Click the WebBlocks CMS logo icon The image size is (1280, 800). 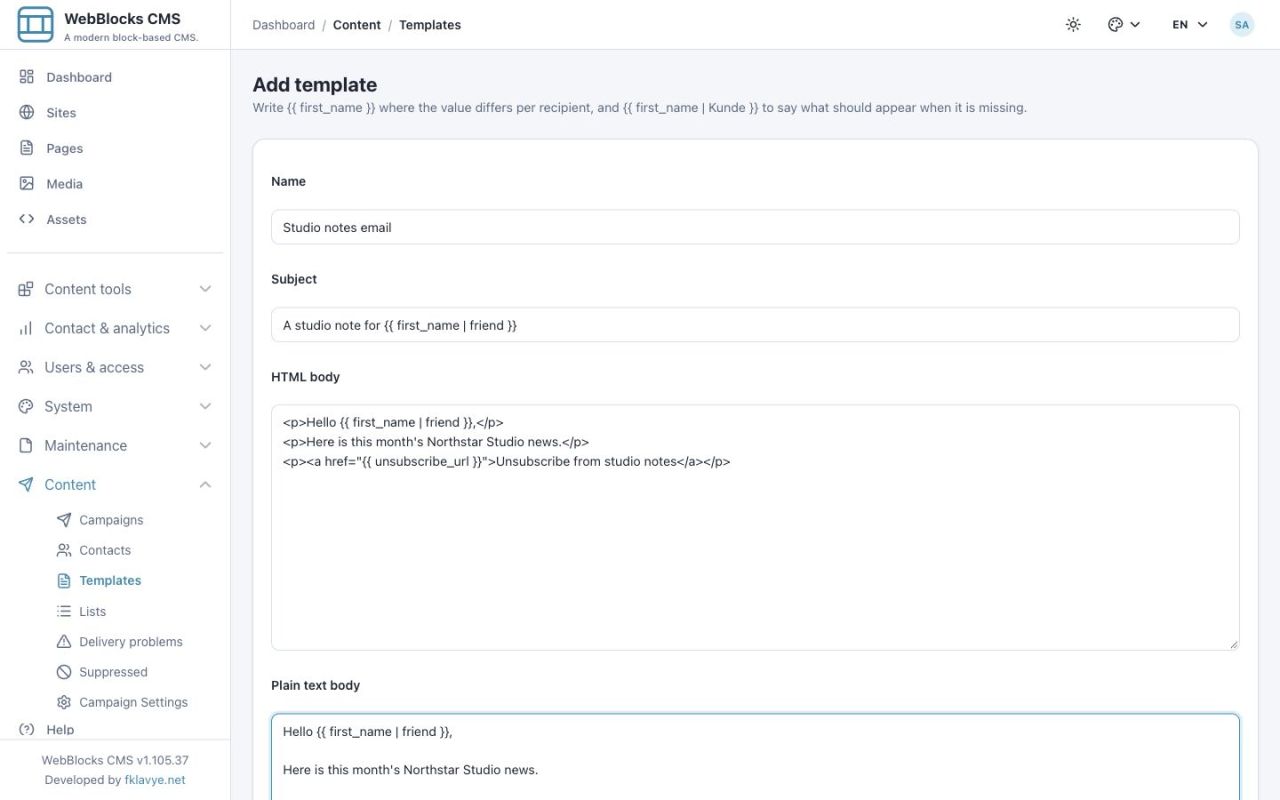pos(35,24)
